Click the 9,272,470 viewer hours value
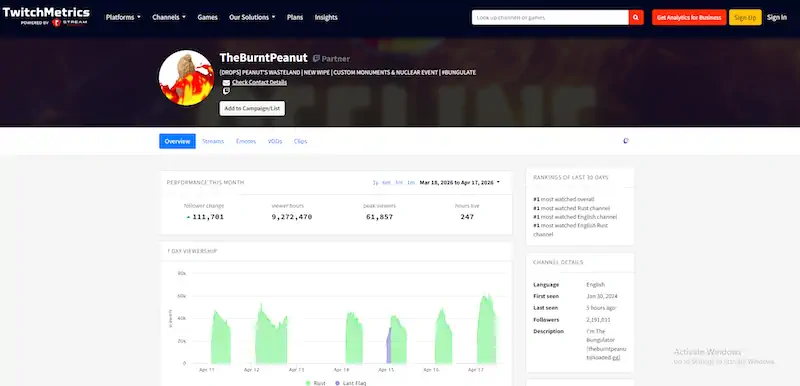 click(292, 217)
